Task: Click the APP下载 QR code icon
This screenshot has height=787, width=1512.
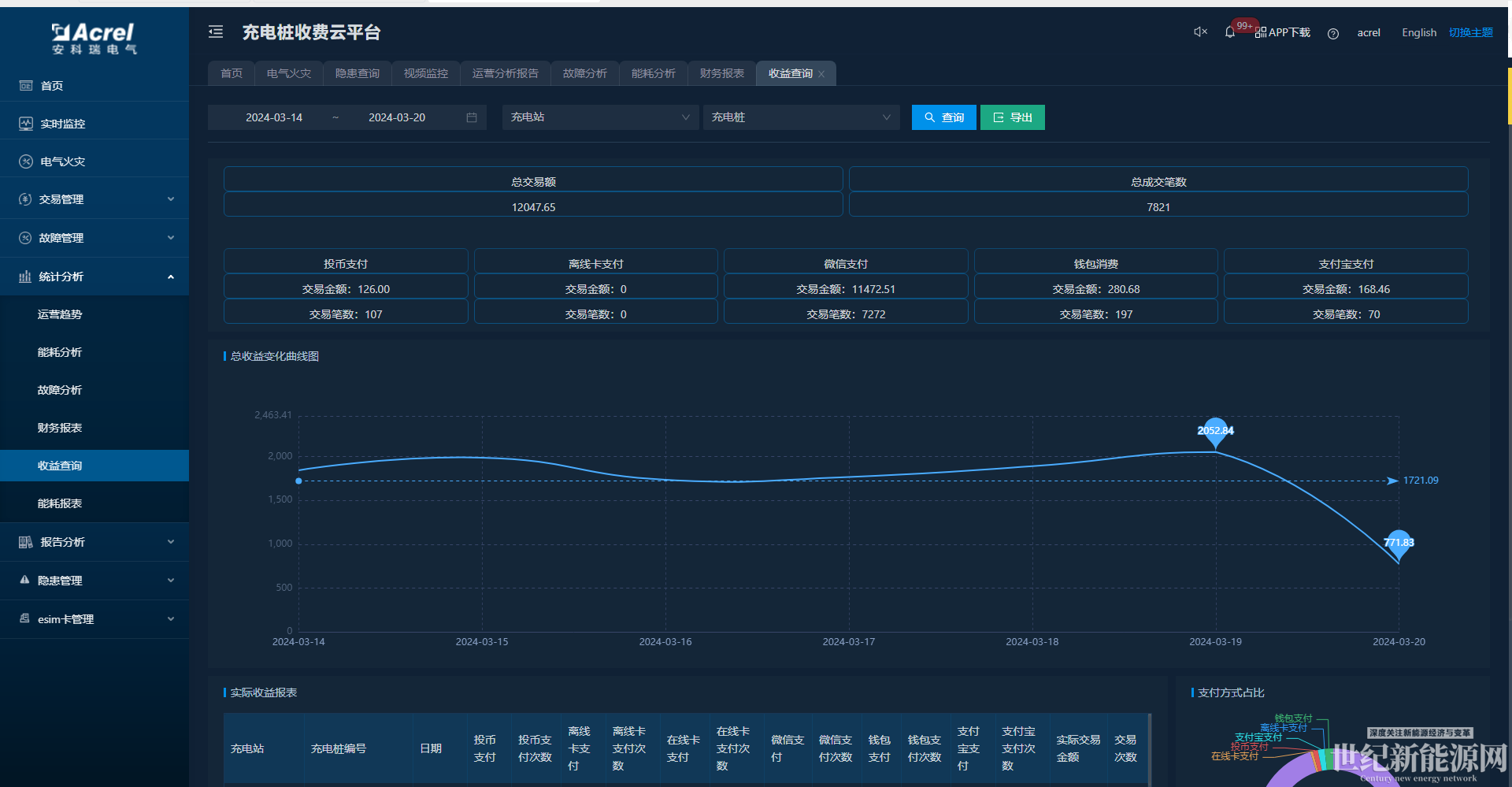Action: point(1261,32)
